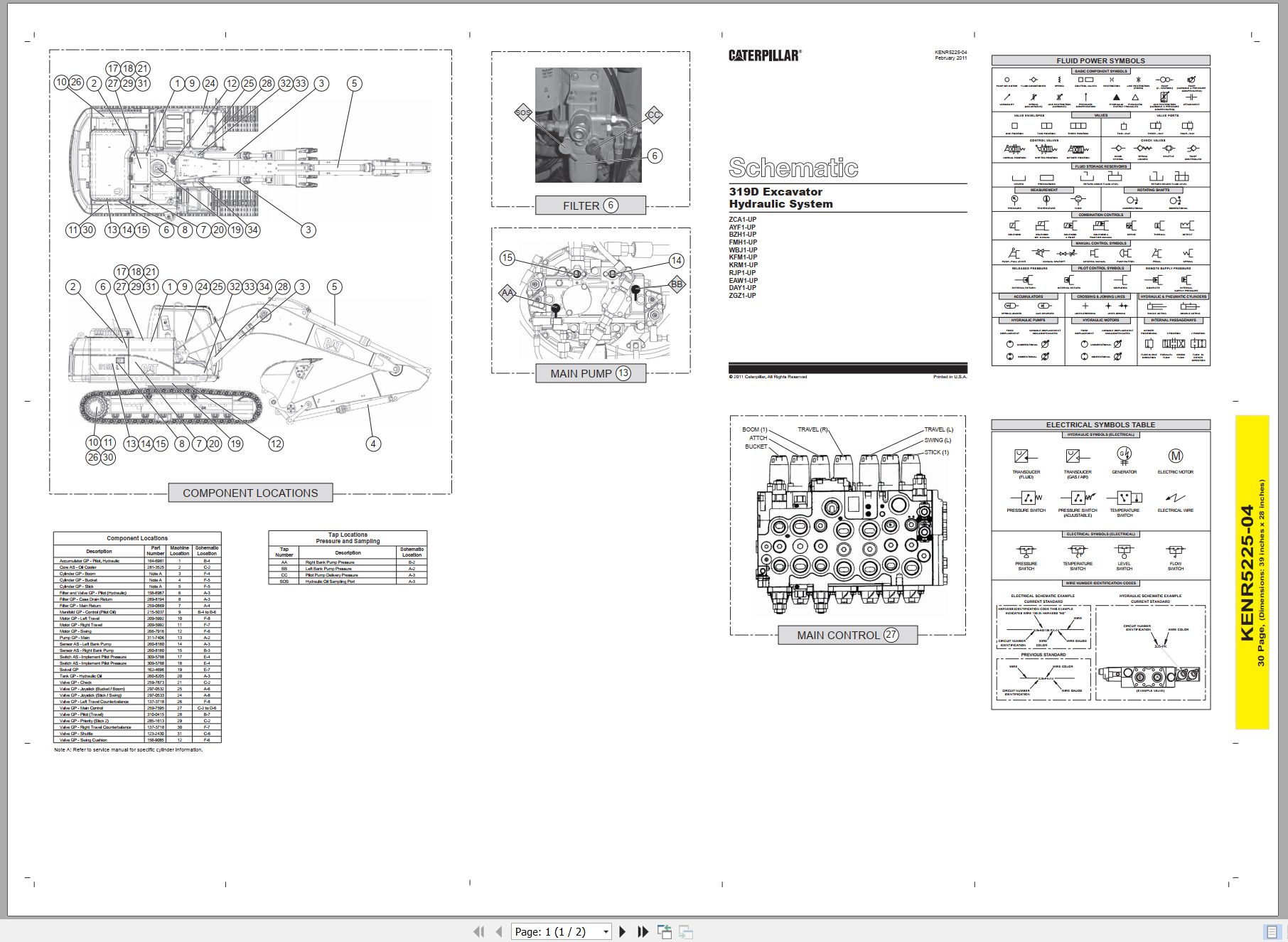Click 'Machine Location' column header
The width and height of the screenshot is (1288, 942).
pos(179,551)
